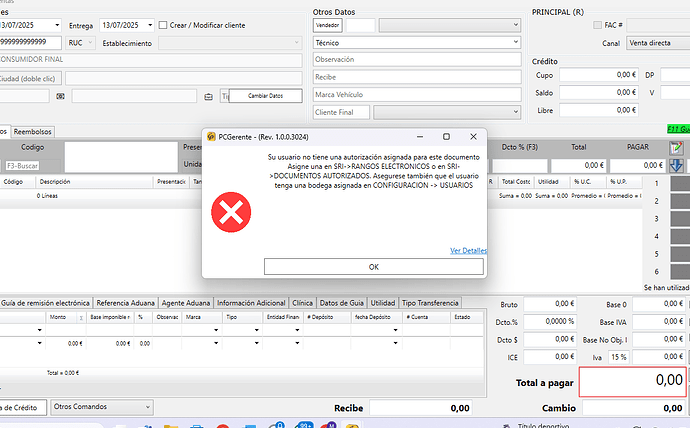Toggle the FAC # checkbox
Screen dimensions: 690x428
(x=597, y=25)
